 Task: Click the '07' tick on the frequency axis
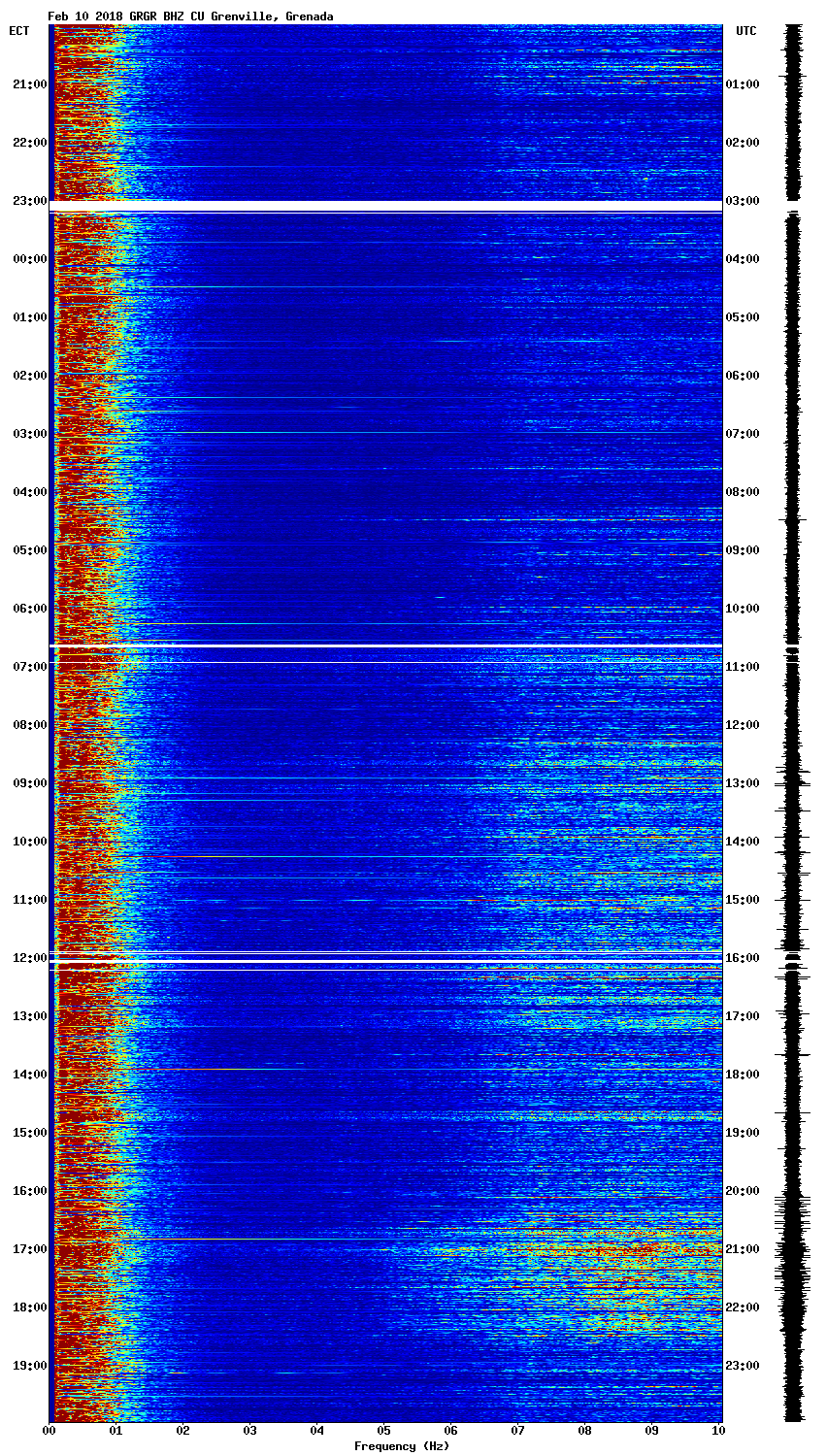point(517,1431)
